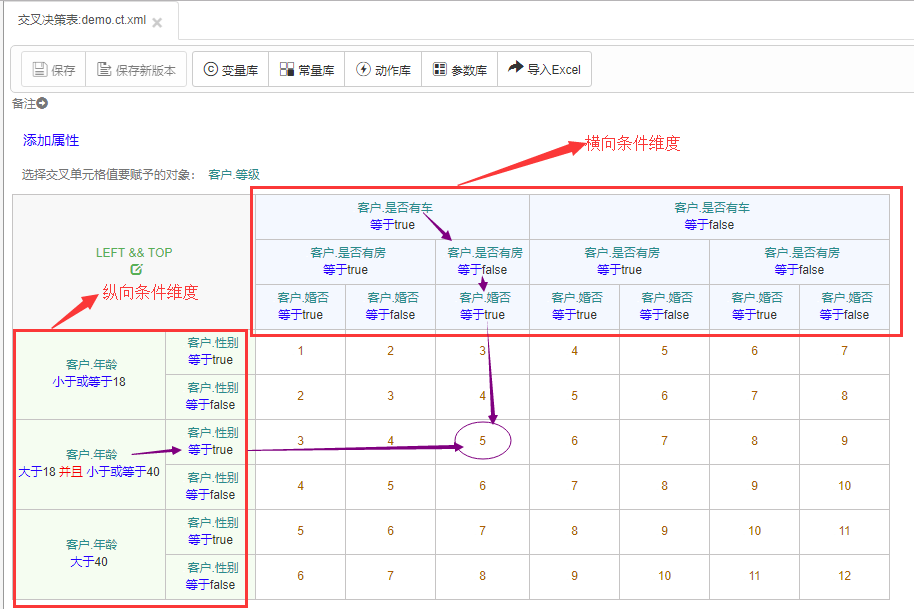Open the 客户.年龄 大于40 condition
This screenshot has height=609, width=914.
pos(89,554)
